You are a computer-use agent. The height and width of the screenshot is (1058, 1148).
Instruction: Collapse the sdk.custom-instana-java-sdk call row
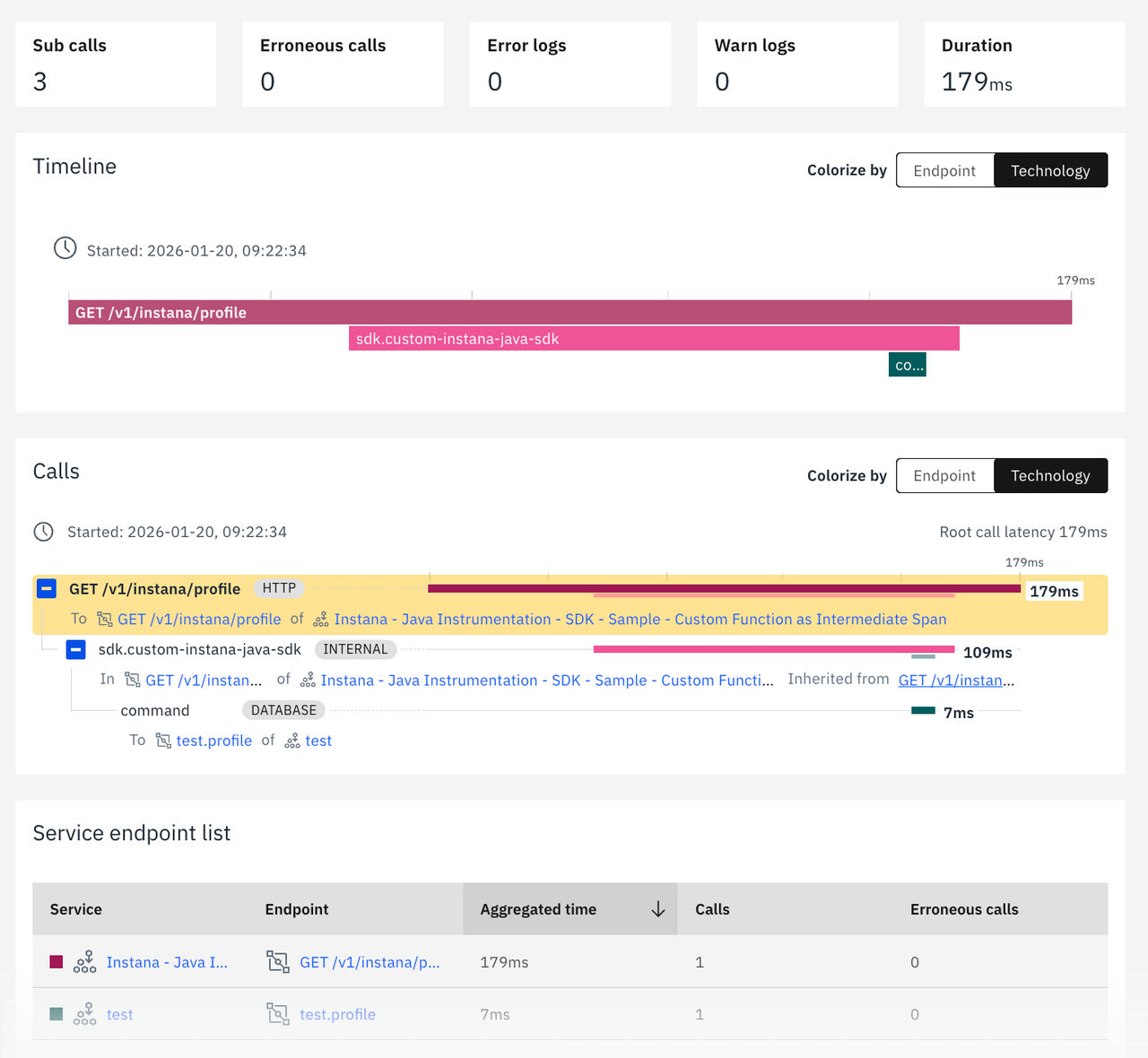[x=75, y=649]
